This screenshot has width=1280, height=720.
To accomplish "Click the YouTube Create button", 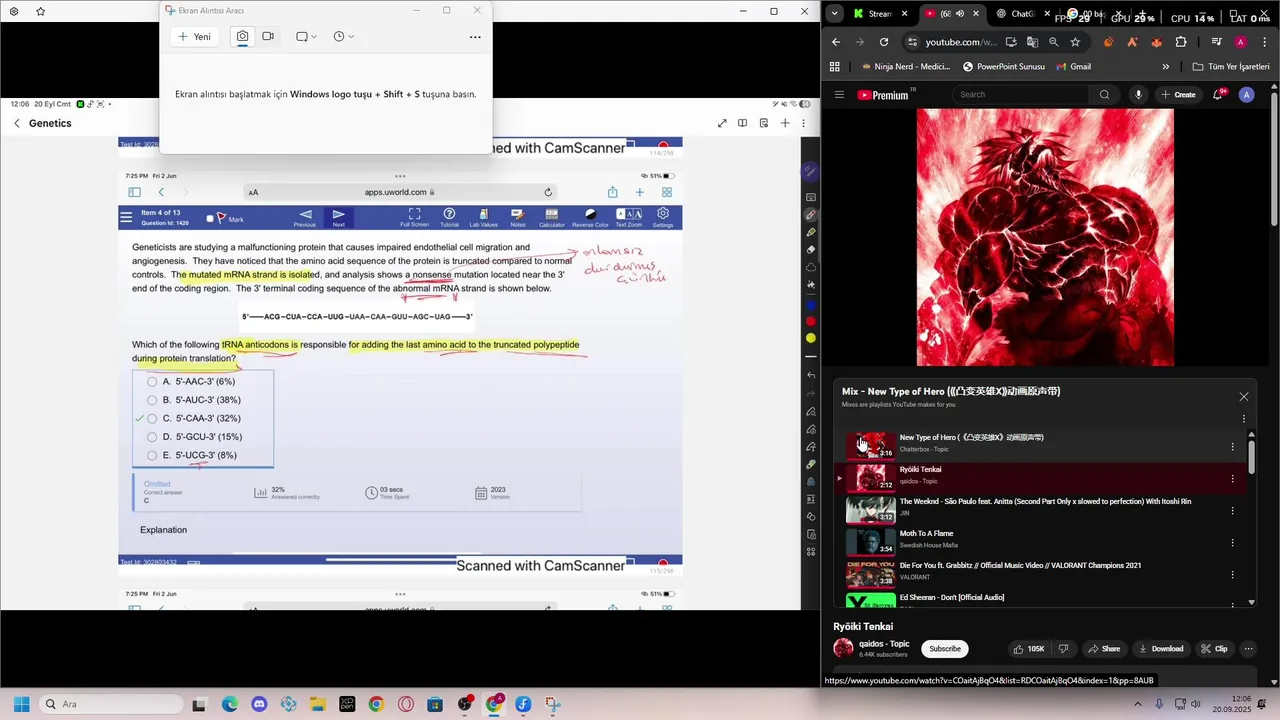I will (1178, 95).
